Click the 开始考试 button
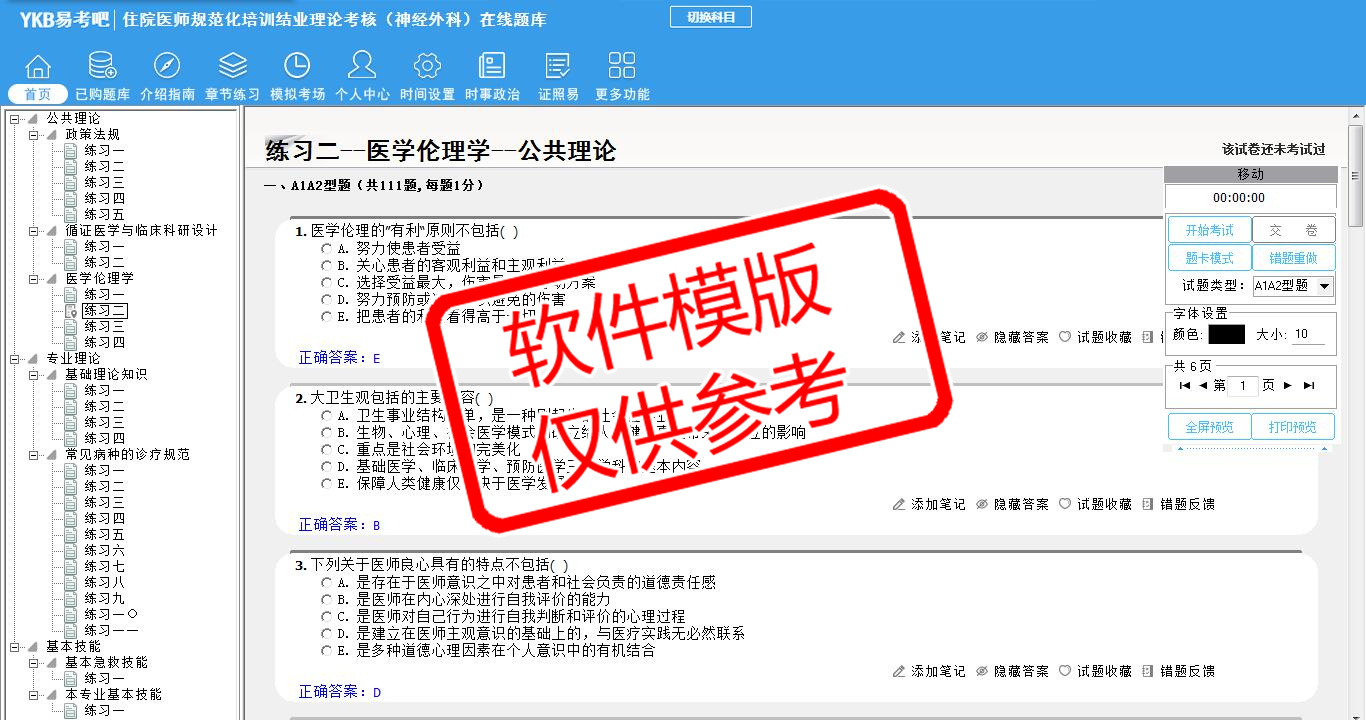The height and width of the screenshot is (720, 1366). 1209,230
